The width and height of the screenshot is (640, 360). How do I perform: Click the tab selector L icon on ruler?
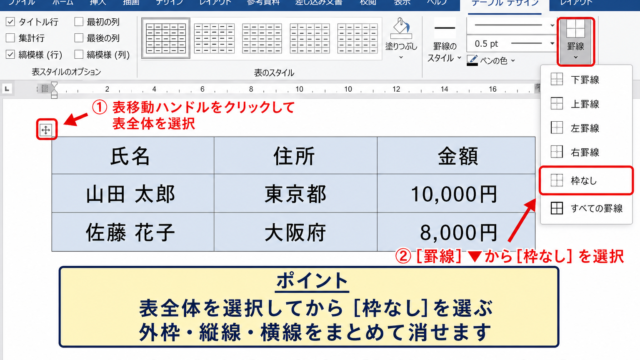pyautogui.click(x=7, y=89)
